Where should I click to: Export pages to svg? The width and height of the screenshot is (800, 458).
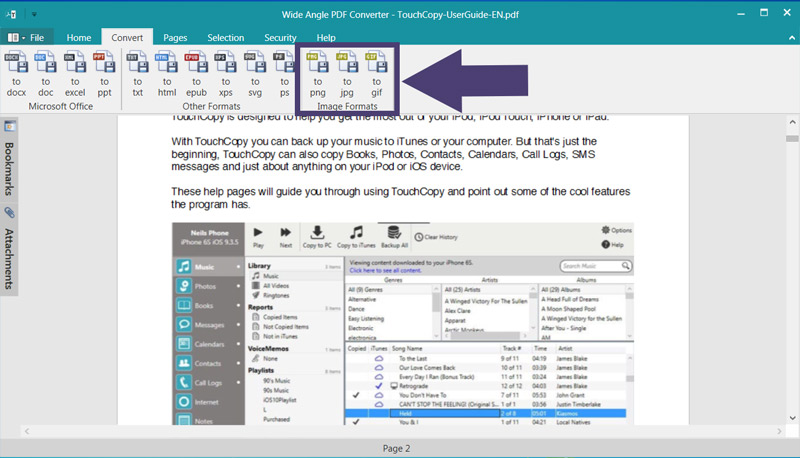pos(255,73)
